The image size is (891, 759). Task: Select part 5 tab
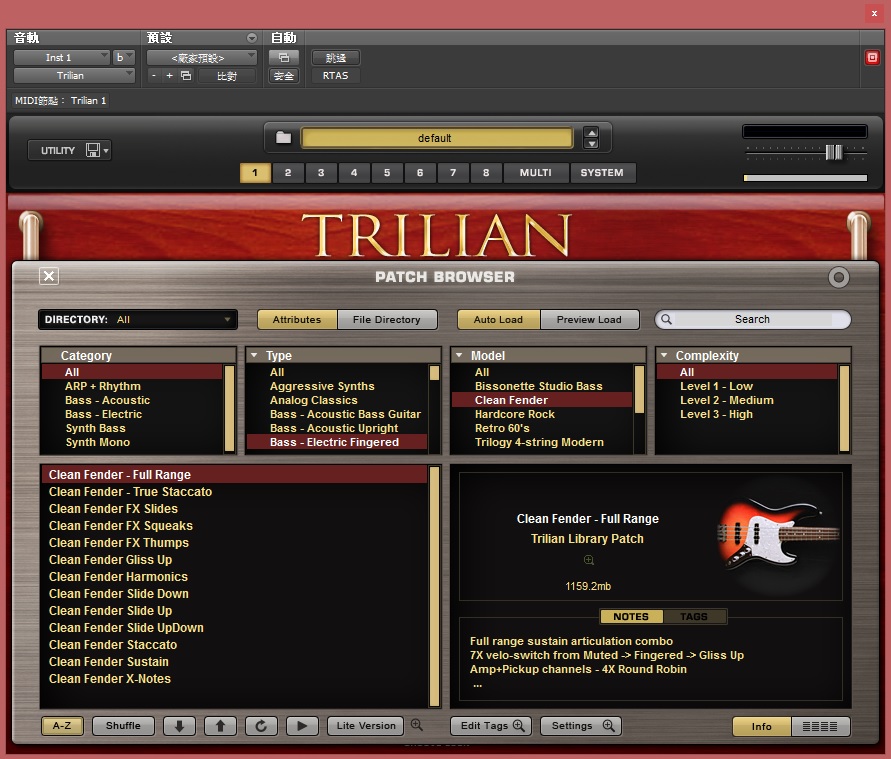click(387, 172)
